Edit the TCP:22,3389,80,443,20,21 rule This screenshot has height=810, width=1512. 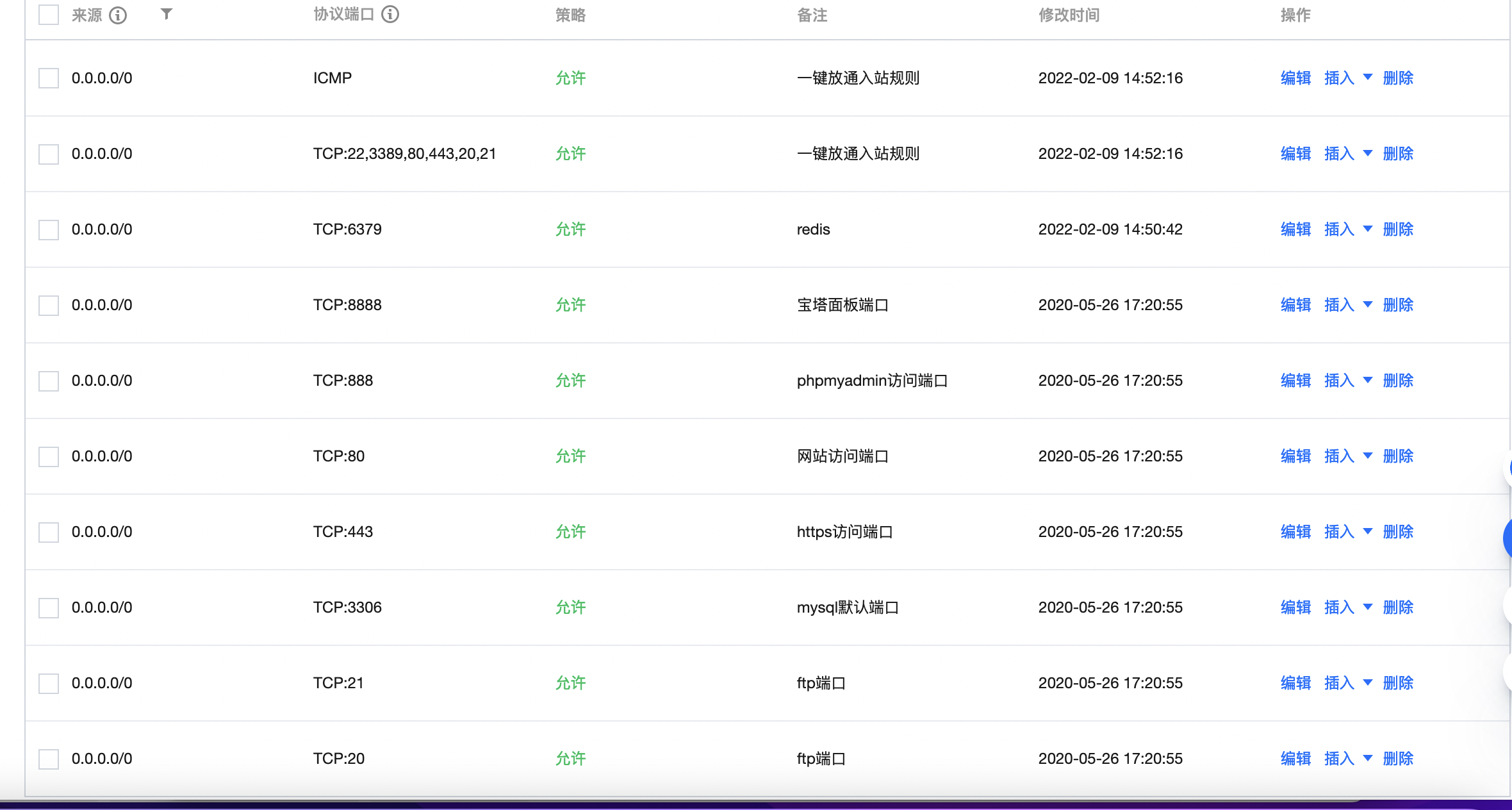click(x=1295, y=154)
